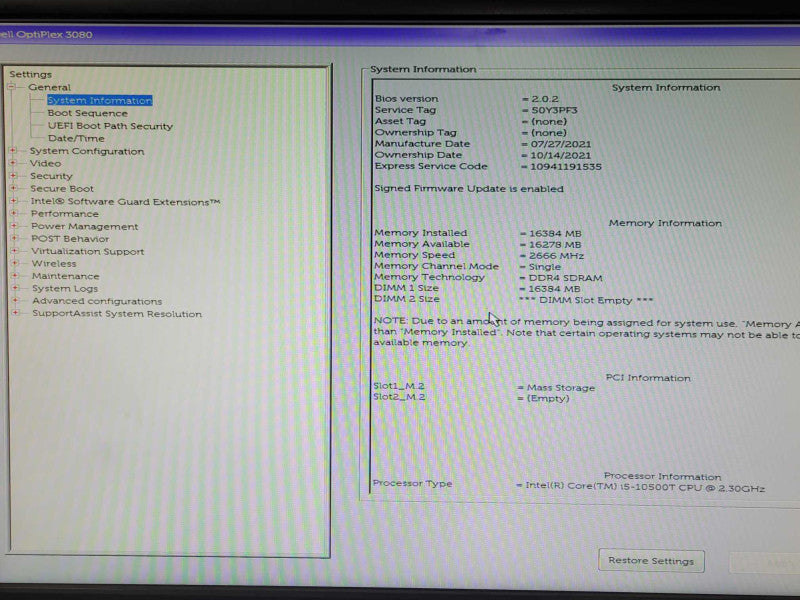Select the POST Behavior label
800x600 pixels.
pyautogui.click(x=70, y=239)
